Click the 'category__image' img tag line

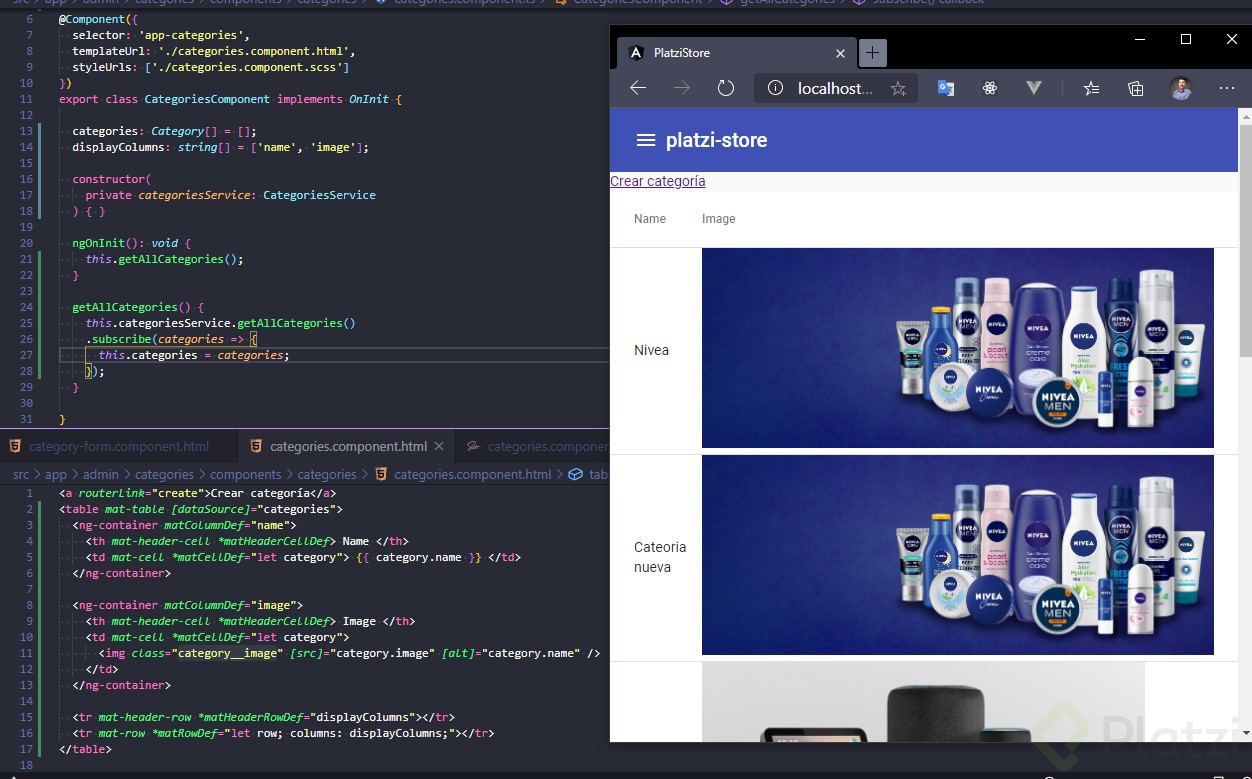coord(349,653)
